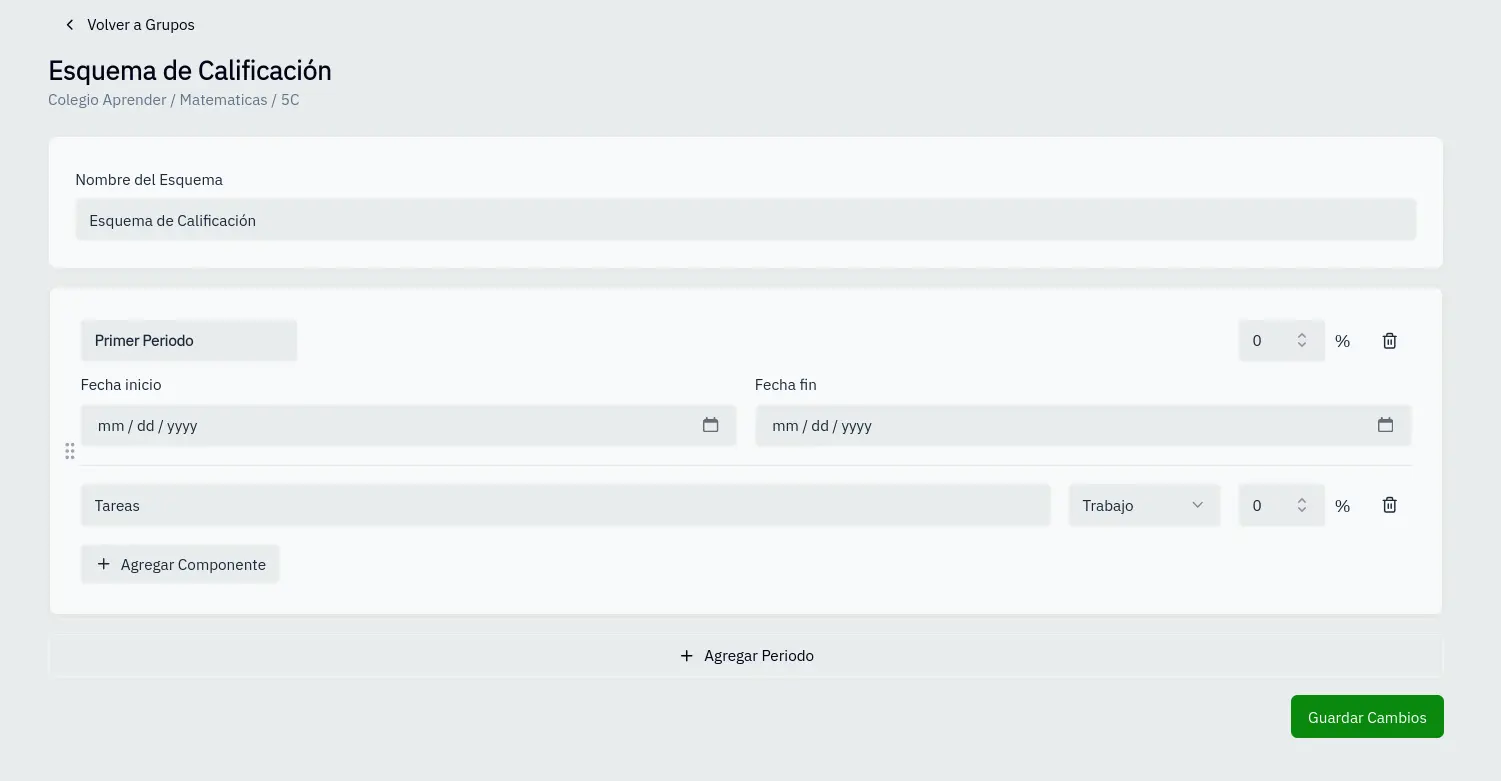Grab the period drag handle icon
1501x781 pixels.
click(70, 451)
